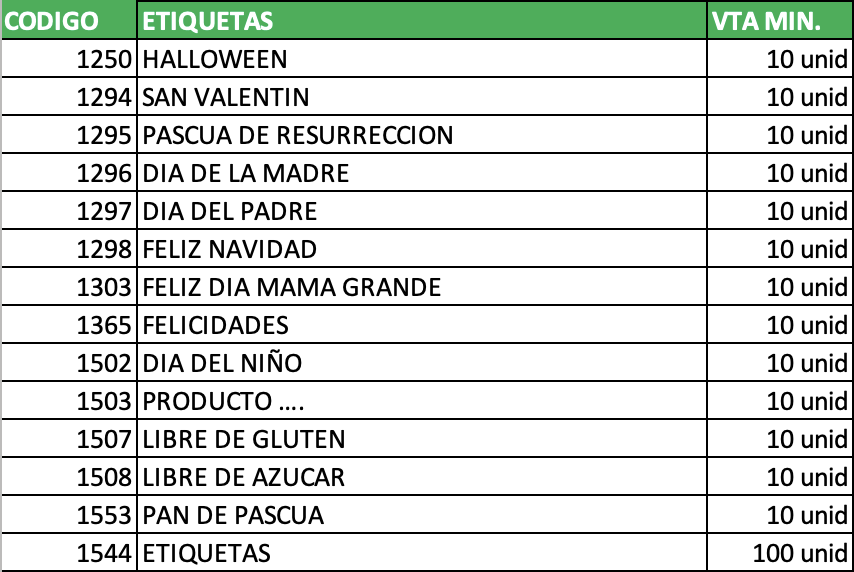Click the LIBRE DE AZUCAR cell
Viewport: 854px width, 572px height.
click(422, 477)
